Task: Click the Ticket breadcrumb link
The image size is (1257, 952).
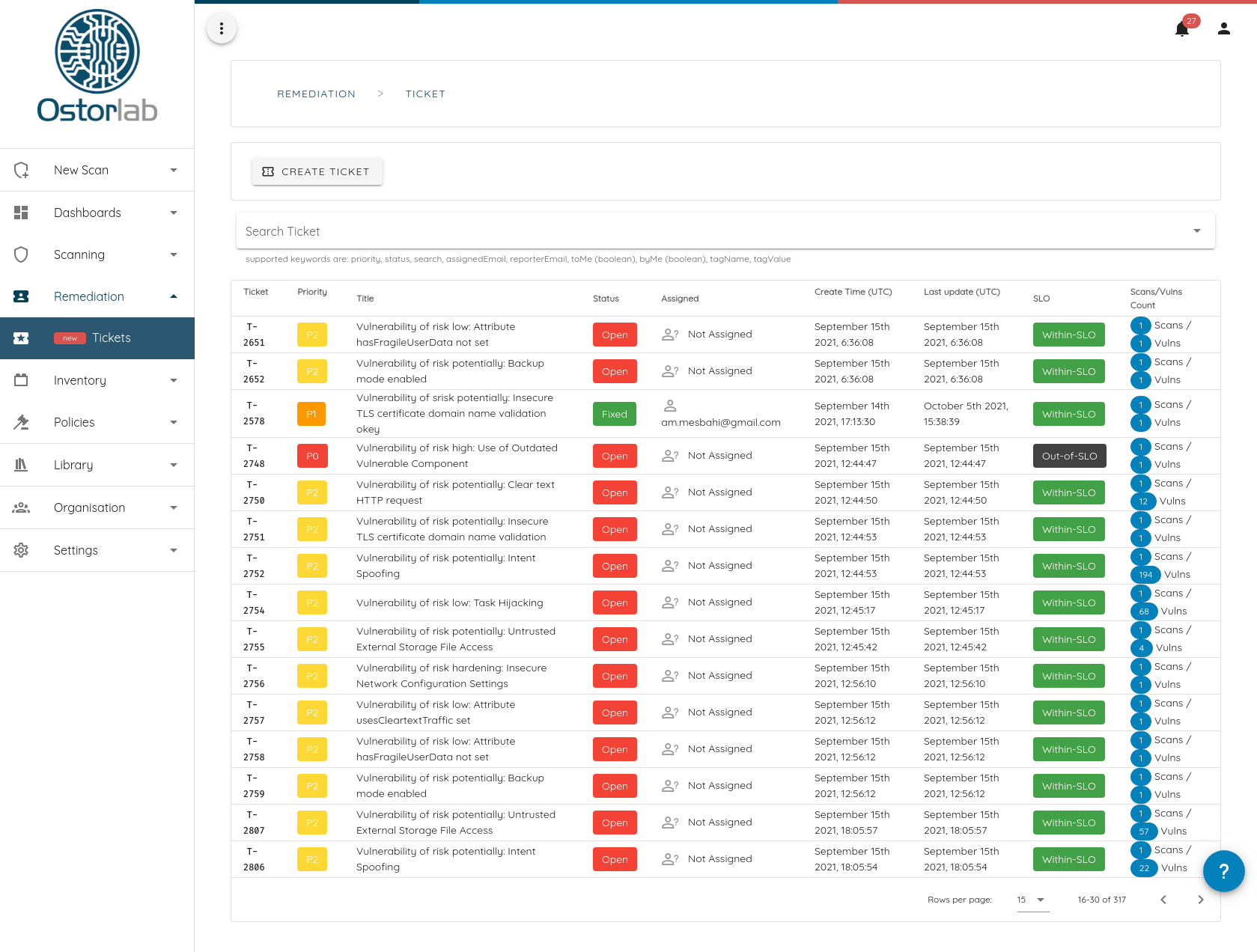Action: [425, 94]
